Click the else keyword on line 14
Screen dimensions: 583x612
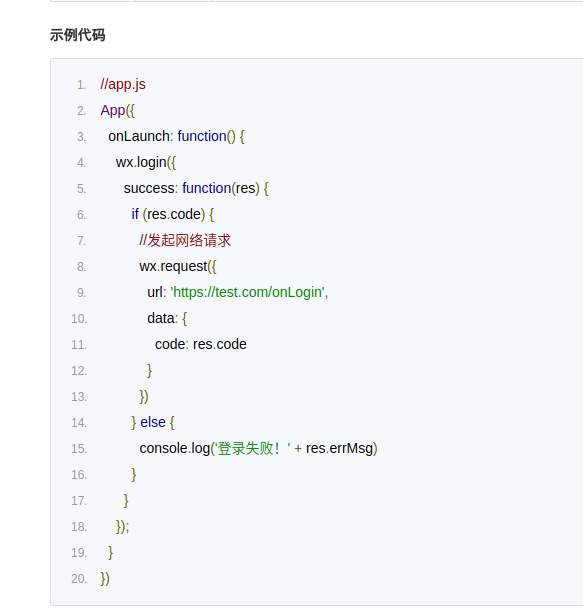153,422
